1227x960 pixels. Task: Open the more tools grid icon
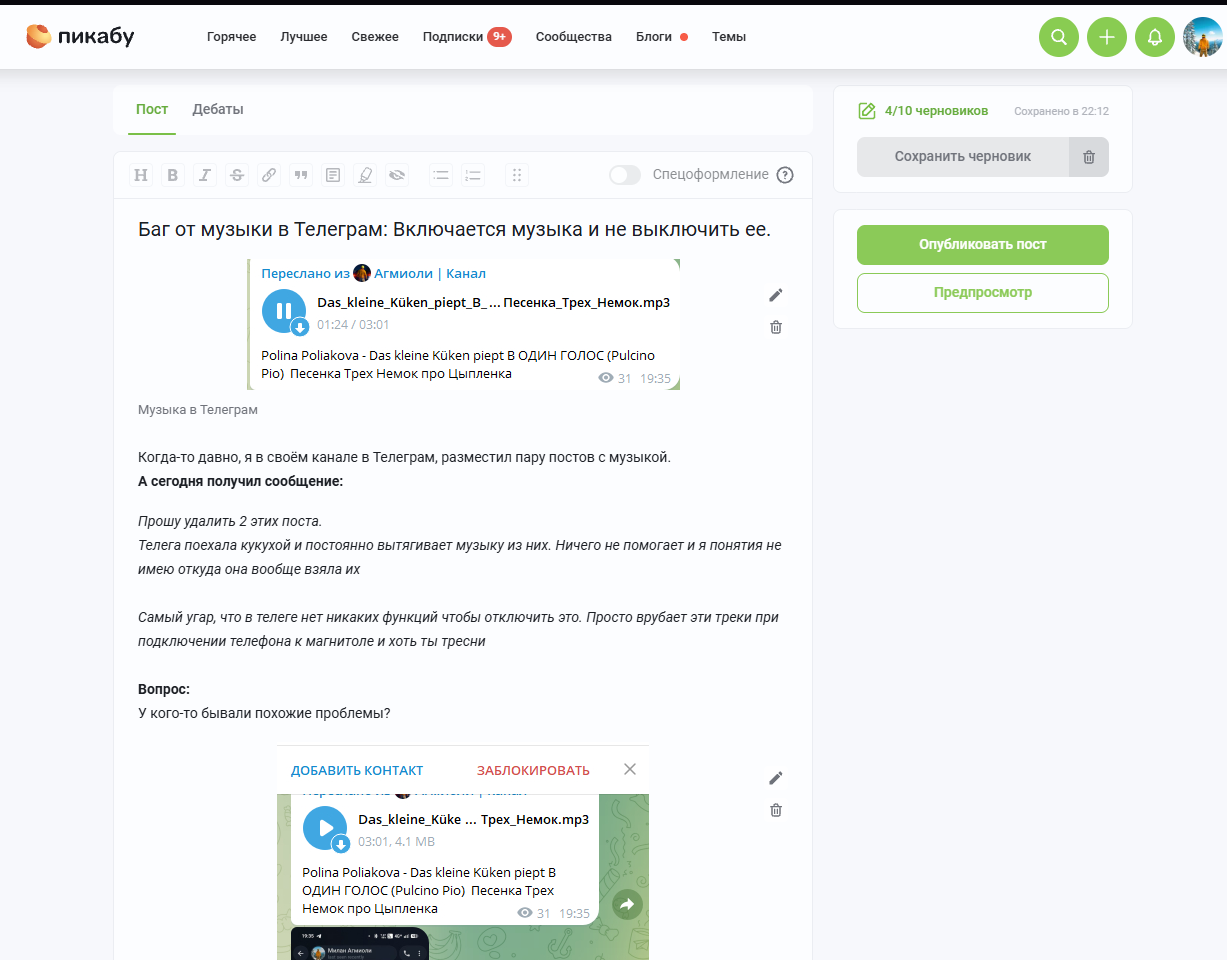point(517,175)
